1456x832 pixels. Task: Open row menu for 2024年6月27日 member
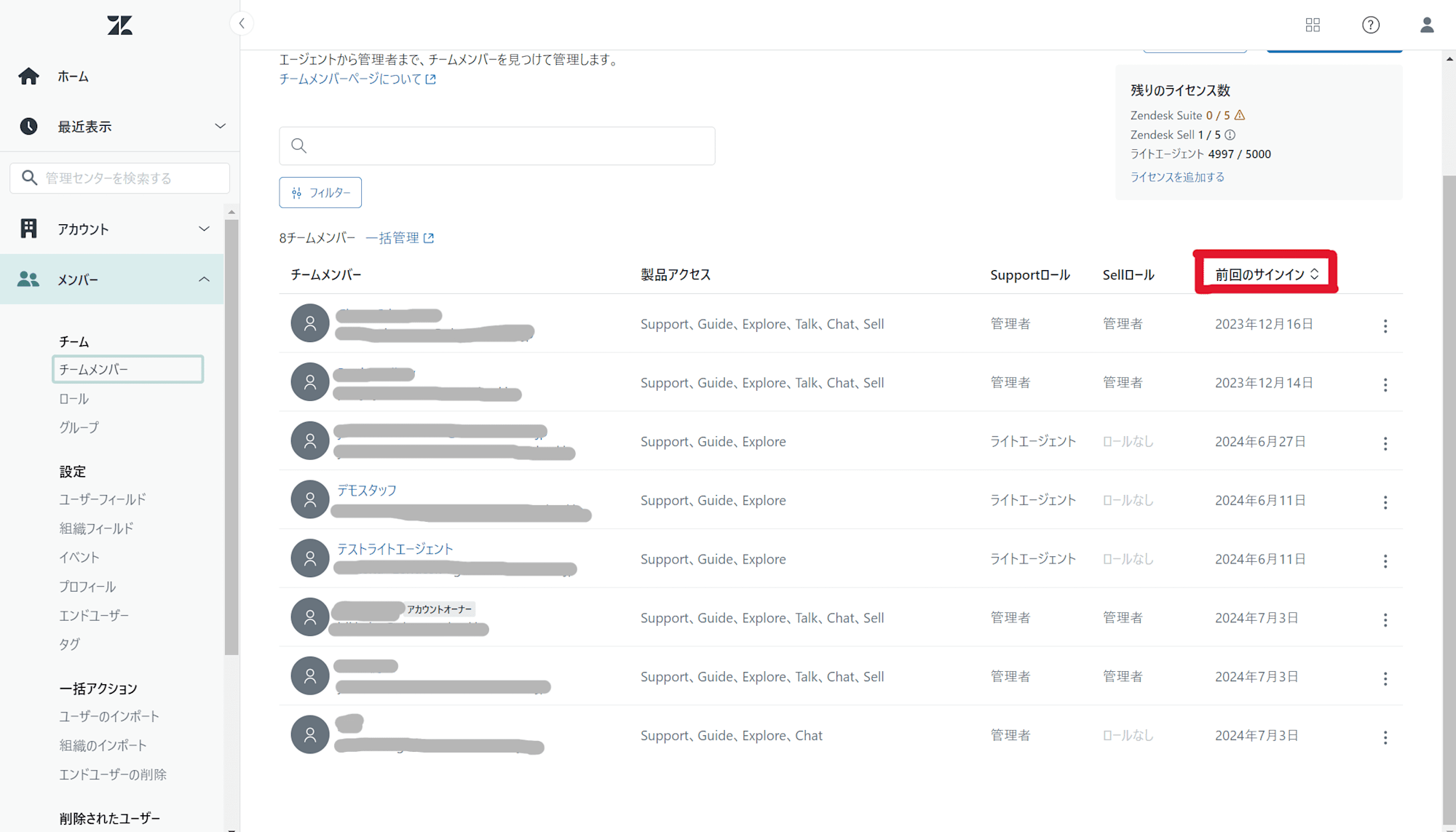point(1385,444)
